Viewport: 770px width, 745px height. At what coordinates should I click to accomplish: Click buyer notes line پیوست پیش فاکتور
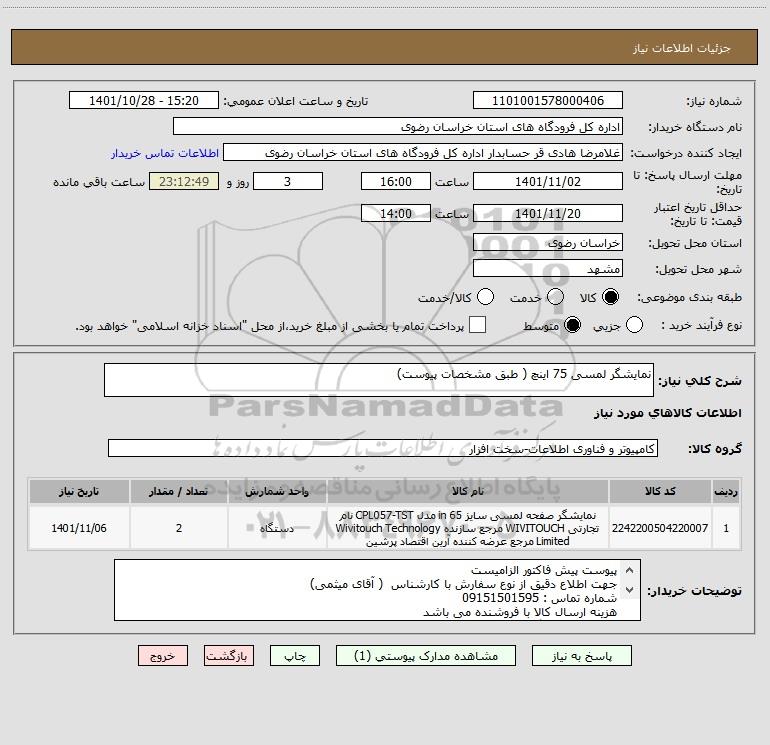[x=544, y=571]
